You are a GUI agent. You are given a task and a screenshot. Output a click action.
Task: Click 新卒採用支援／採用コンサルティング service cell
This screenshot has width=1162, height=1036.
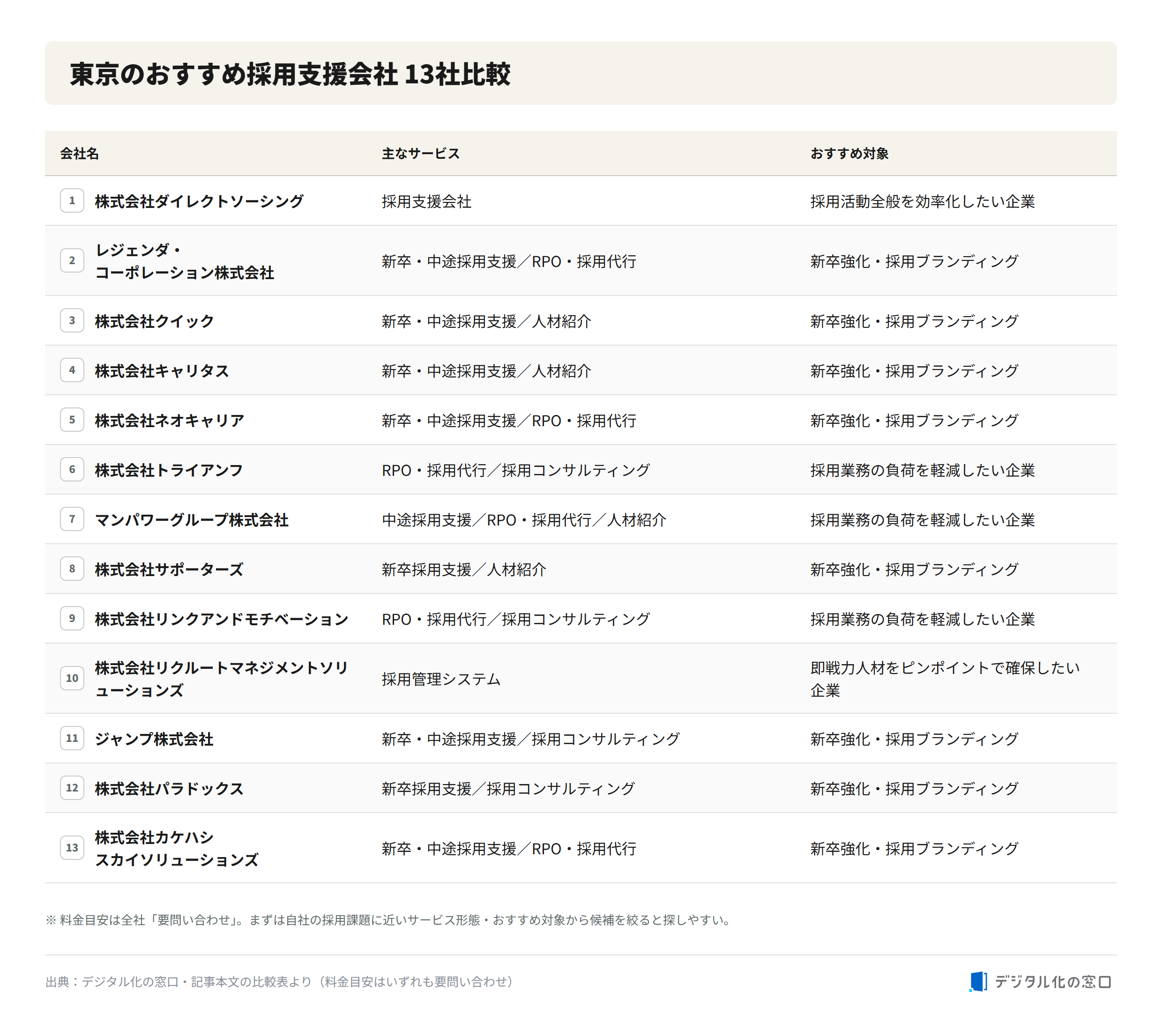508,788
